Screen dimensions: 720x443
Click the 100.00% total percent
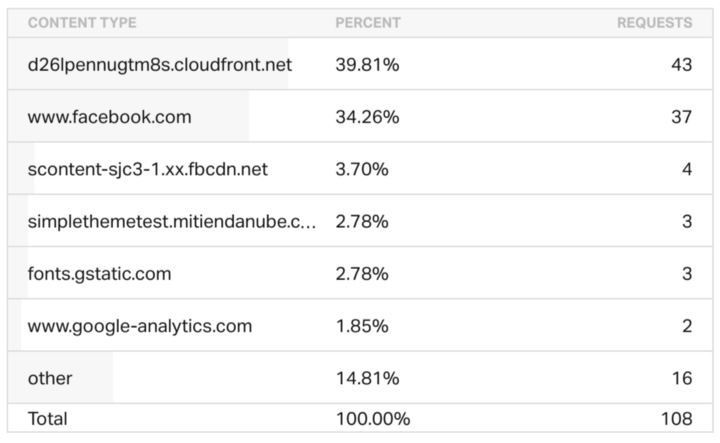[373, 419]
